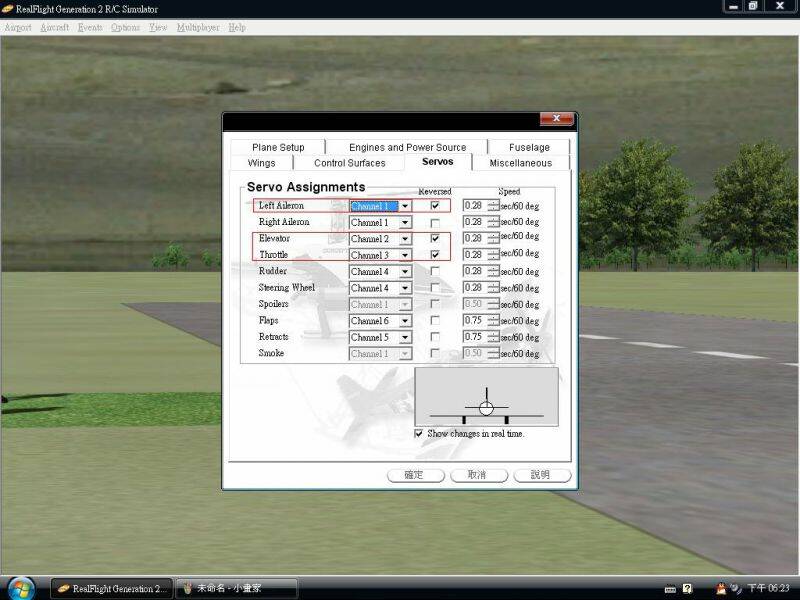Open the View menu
800x600 pixels.
[x=158, y=27]
